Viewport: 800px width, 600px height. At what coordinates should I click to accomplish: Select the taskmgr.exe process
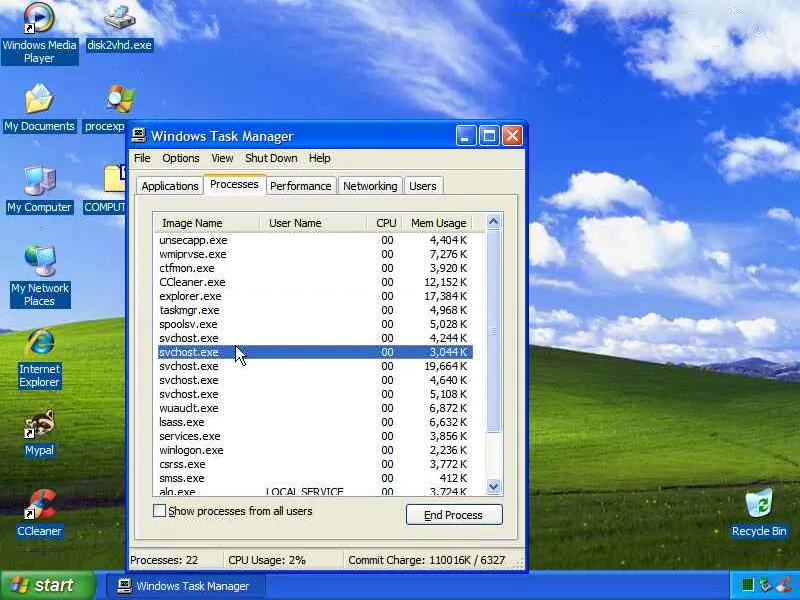click(x=315, y=310)
